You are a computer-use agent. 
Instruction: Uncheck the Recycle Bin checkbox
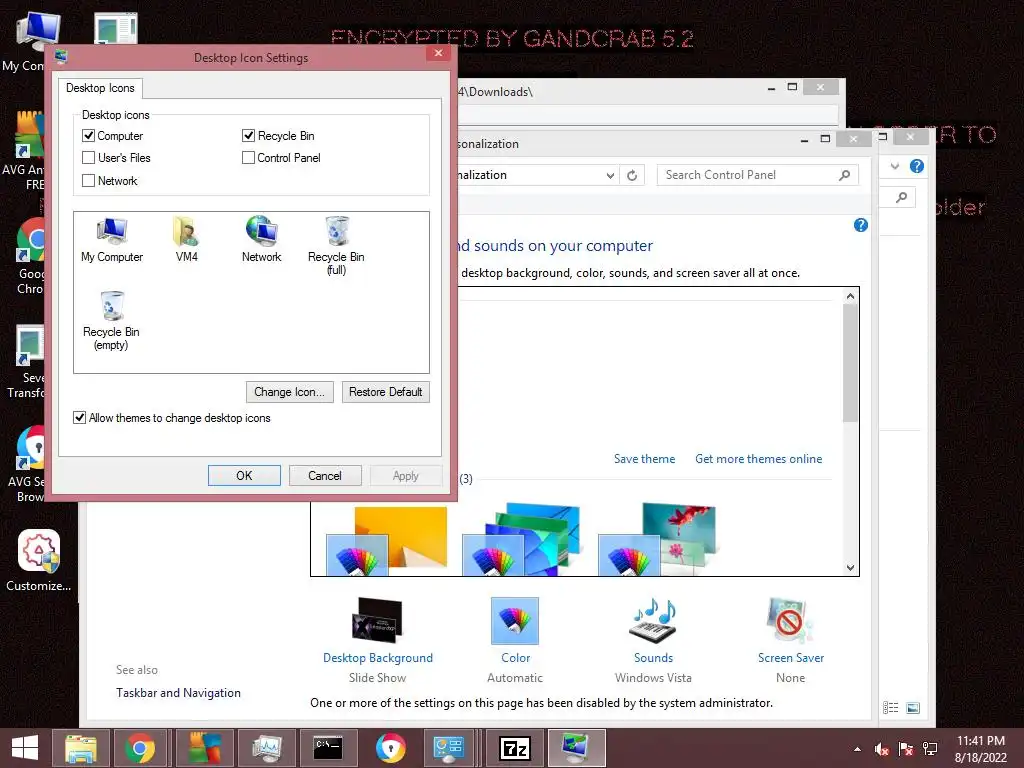pos(248,136)
